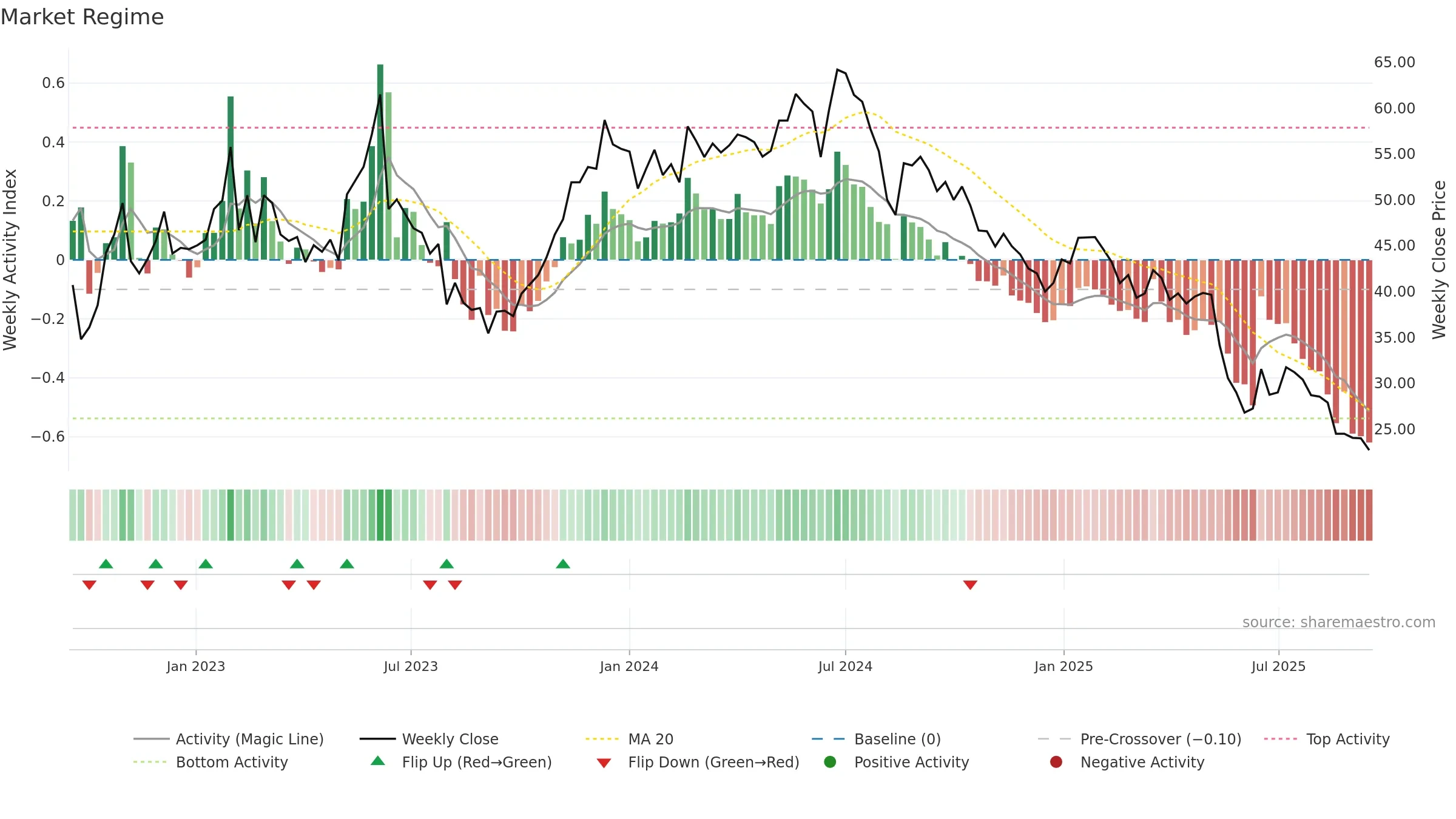Click the Jul 2025 axis label
1456x819 pixels.
[1278, 666]
